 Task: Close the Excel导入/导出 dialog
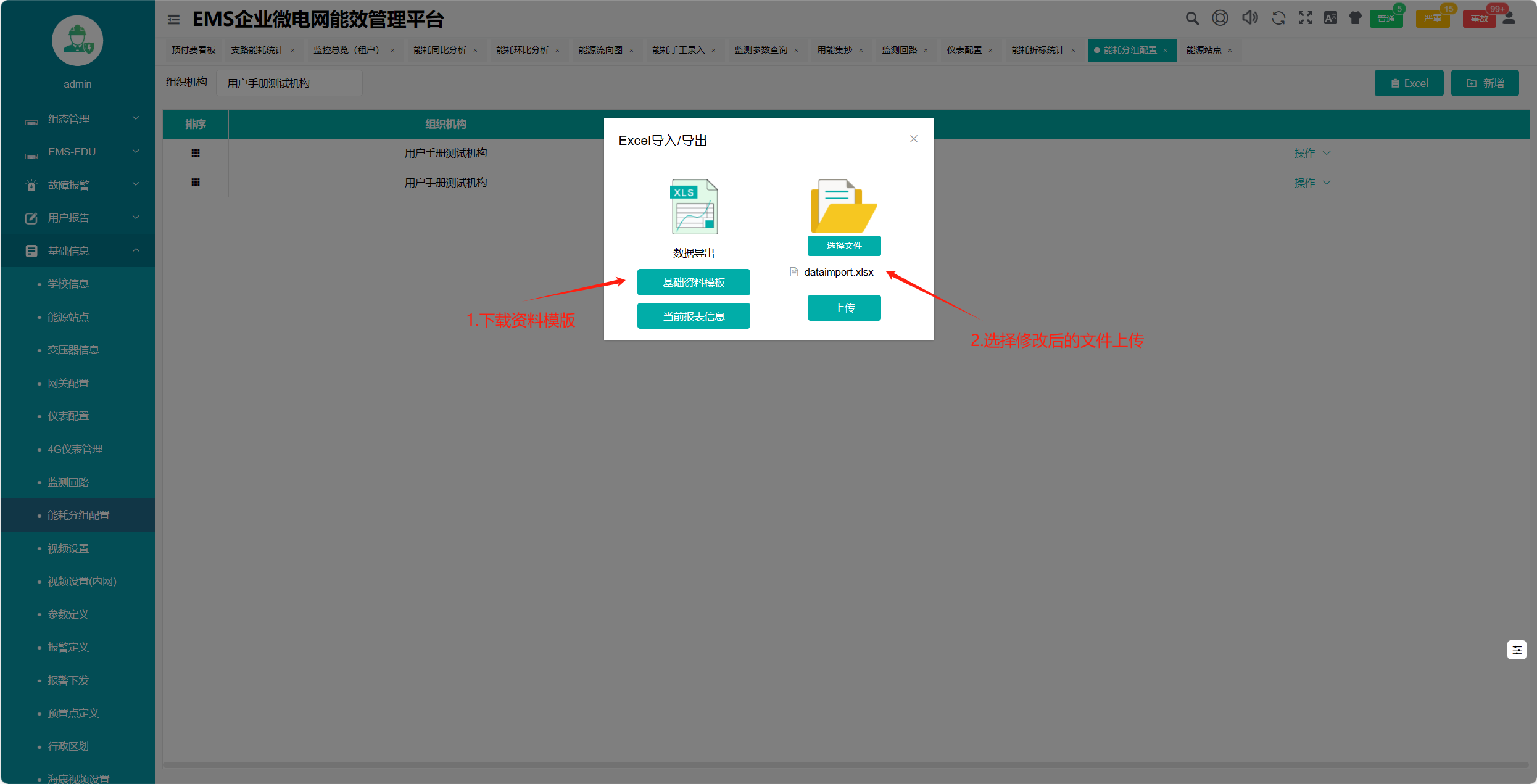click(913, 139)
